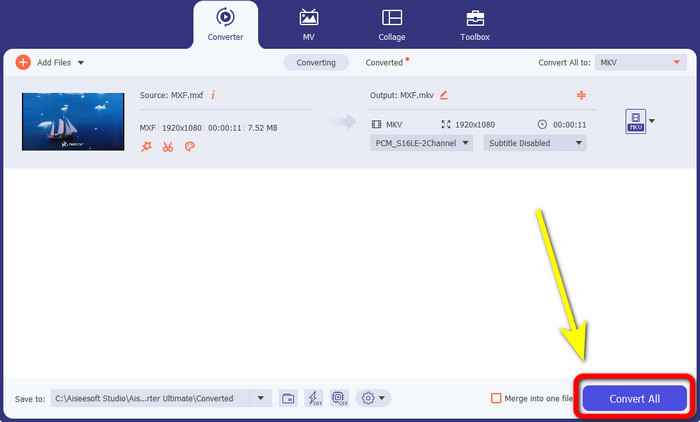Show the Converting list
This screenshot has height=422, width=700.
pyautogui.click(x=316, y=63)
